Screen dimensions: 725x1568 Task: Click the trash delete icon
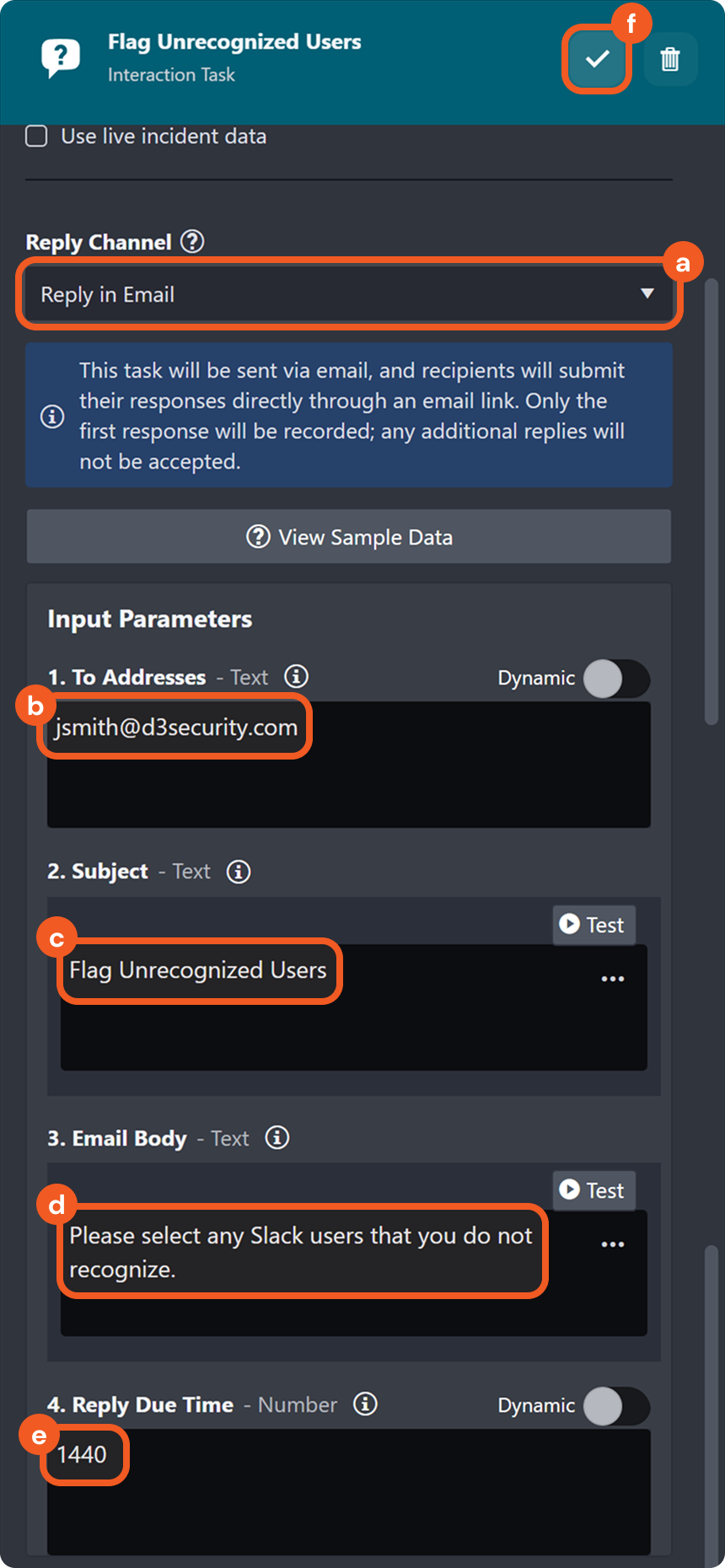(x=670, y=59)
